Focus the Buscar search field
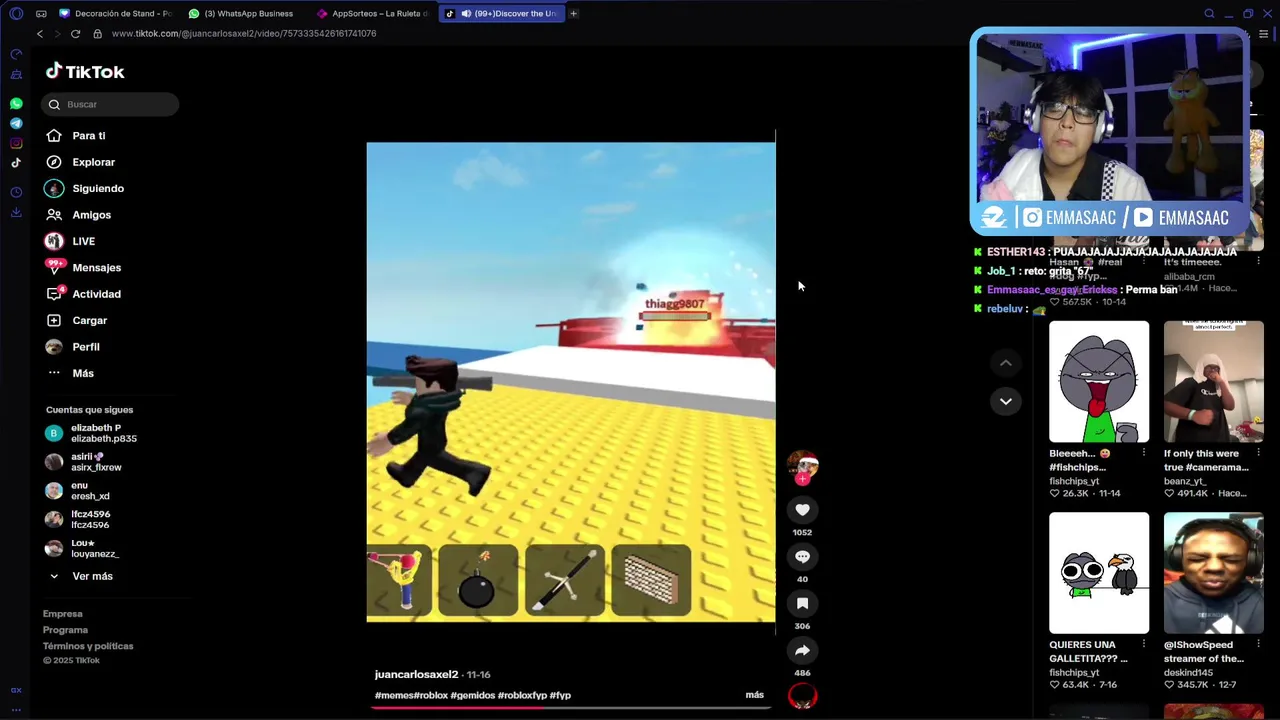 pos(111,104)
